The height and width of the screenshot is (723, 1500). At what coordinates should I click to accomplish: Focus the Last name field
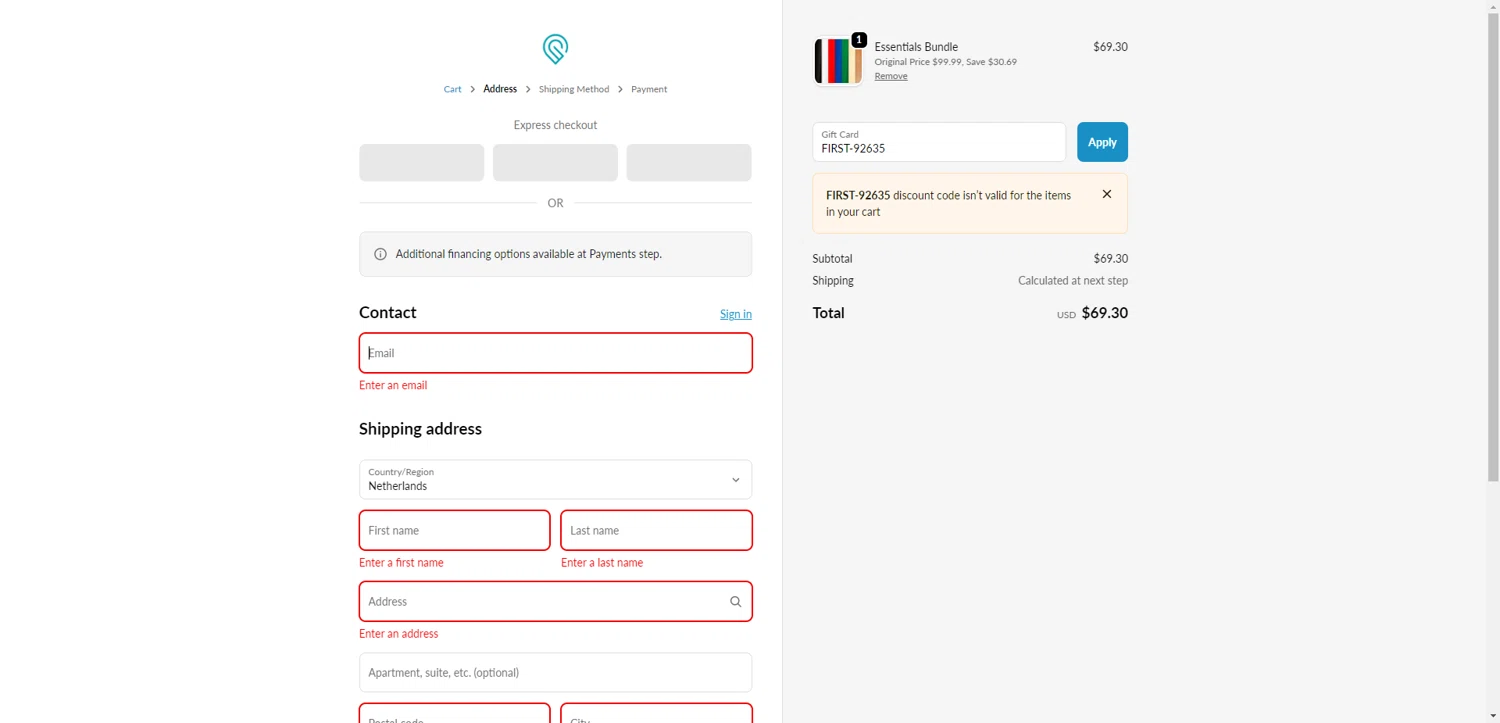656,530
